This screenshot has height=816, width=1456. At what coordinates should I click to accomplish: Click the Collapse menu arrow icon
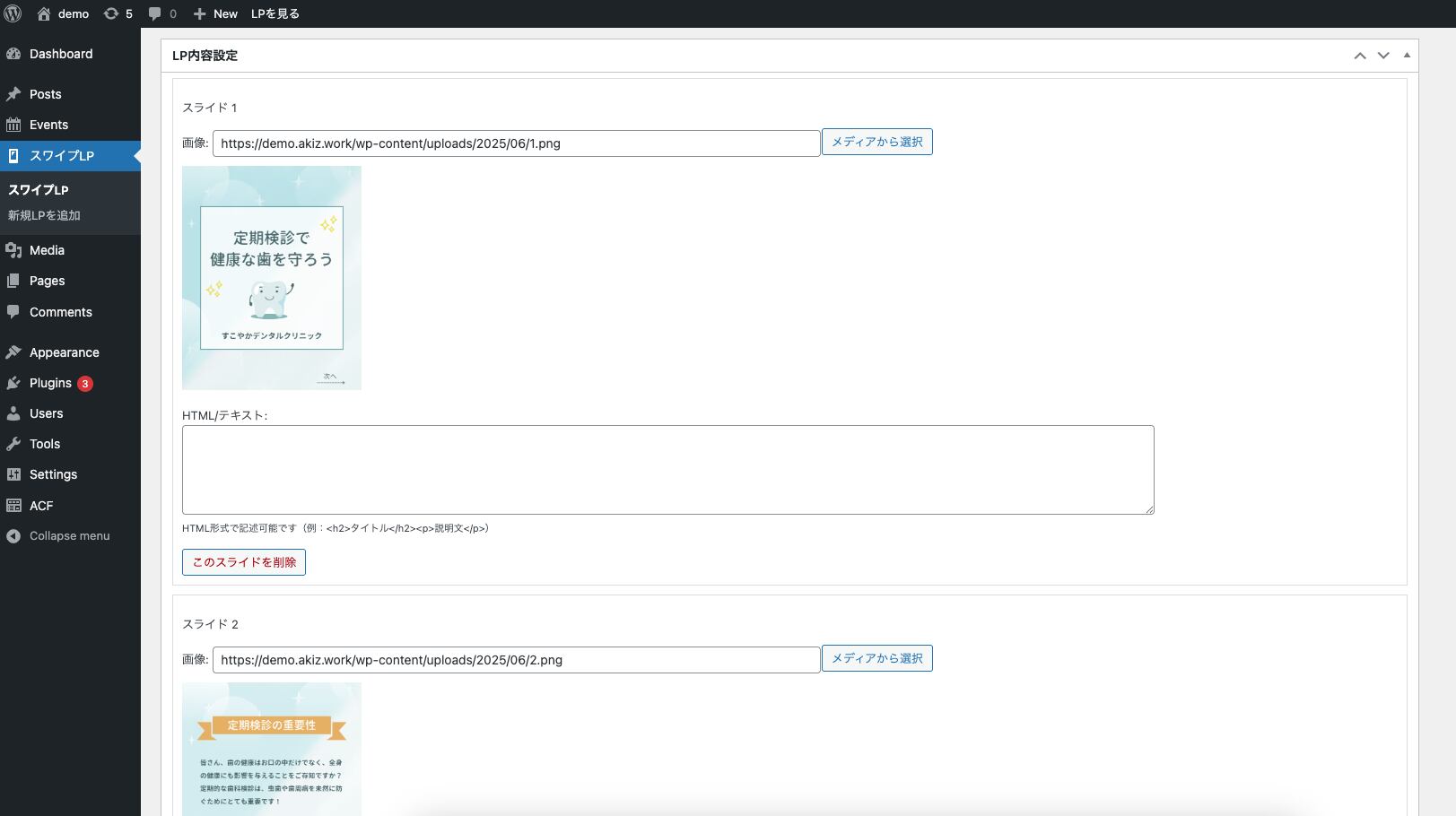(13, 536)
